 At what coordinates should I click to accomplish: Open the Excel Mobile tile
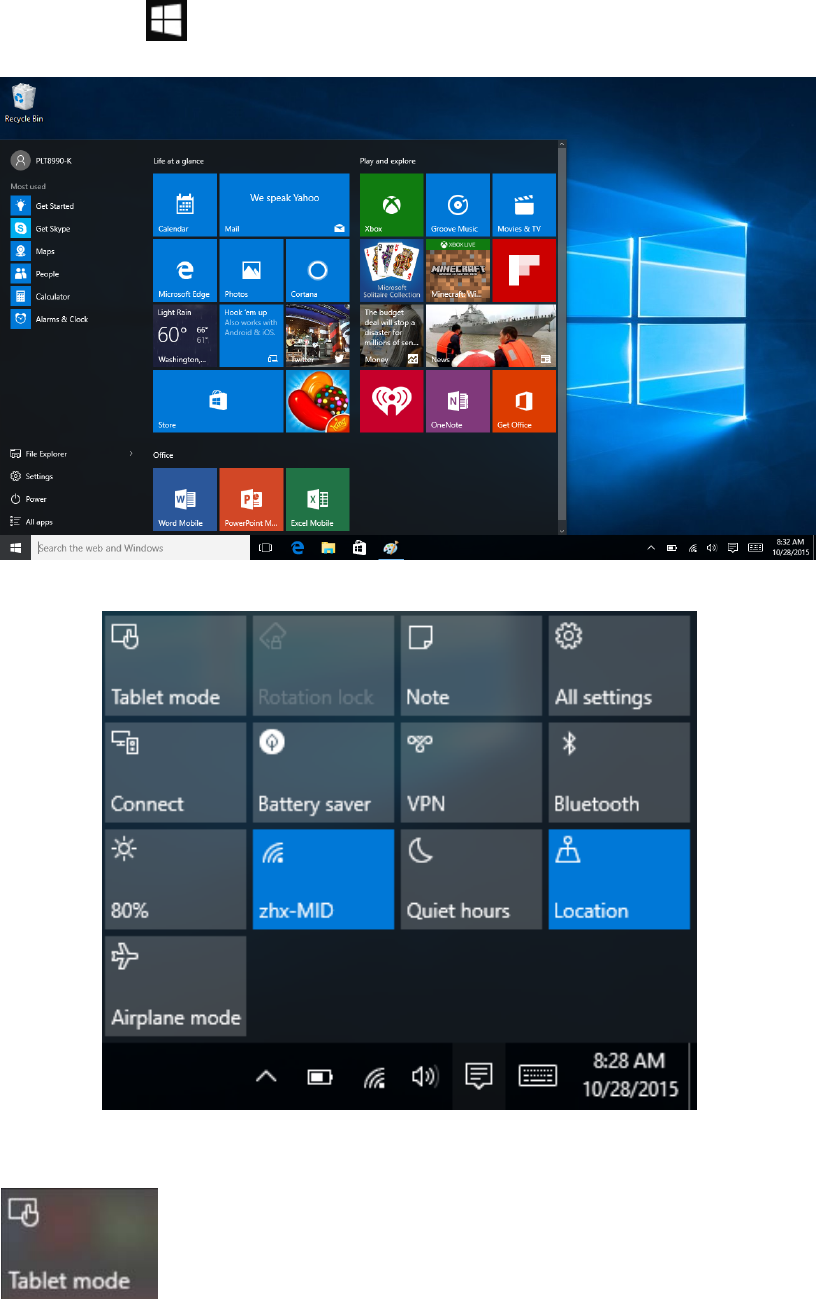click(318, 499)
